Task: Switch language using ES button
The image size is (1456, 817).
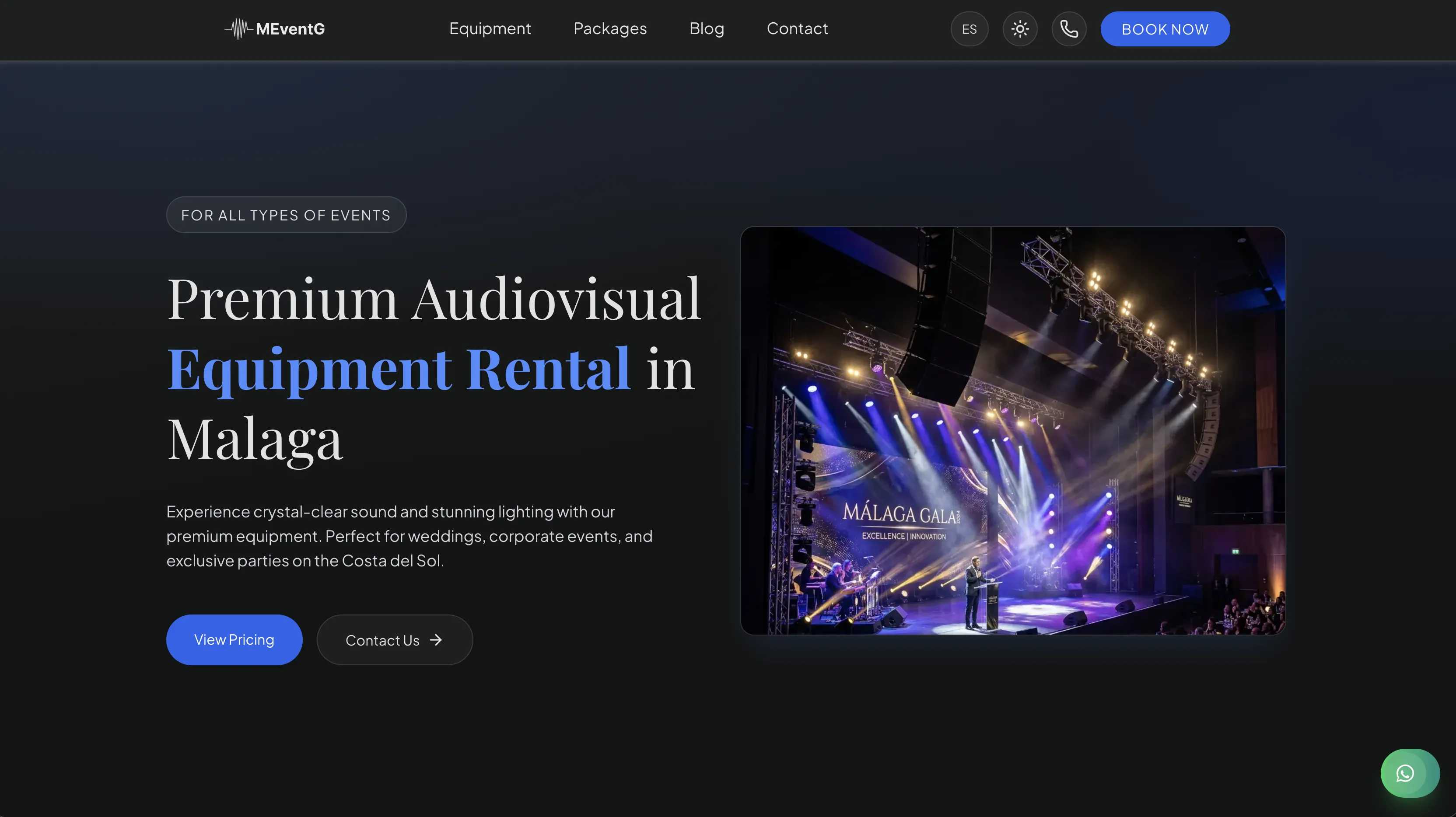Action: point(969,29)
